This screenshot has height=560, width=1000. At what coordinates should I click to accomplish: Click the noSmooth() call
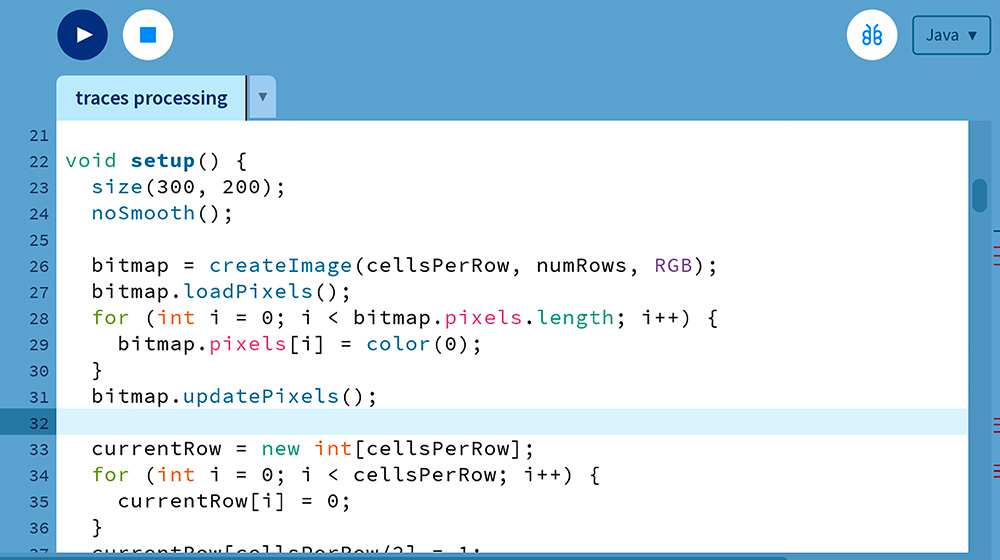tap(162, 213)
